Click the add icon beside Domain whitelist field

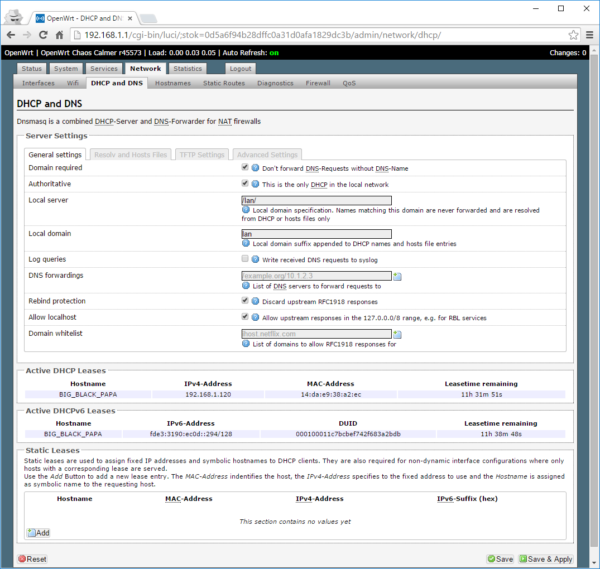[x=397, y=333]
